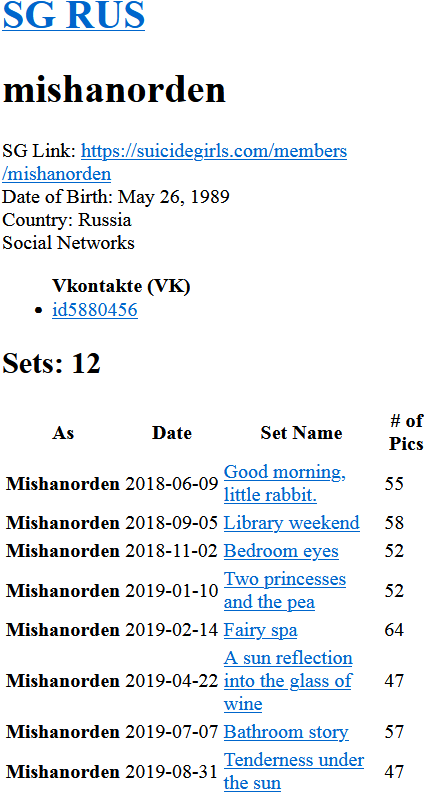Open the Bathroom story set
The image size is (424, 794).
(286, 732)
